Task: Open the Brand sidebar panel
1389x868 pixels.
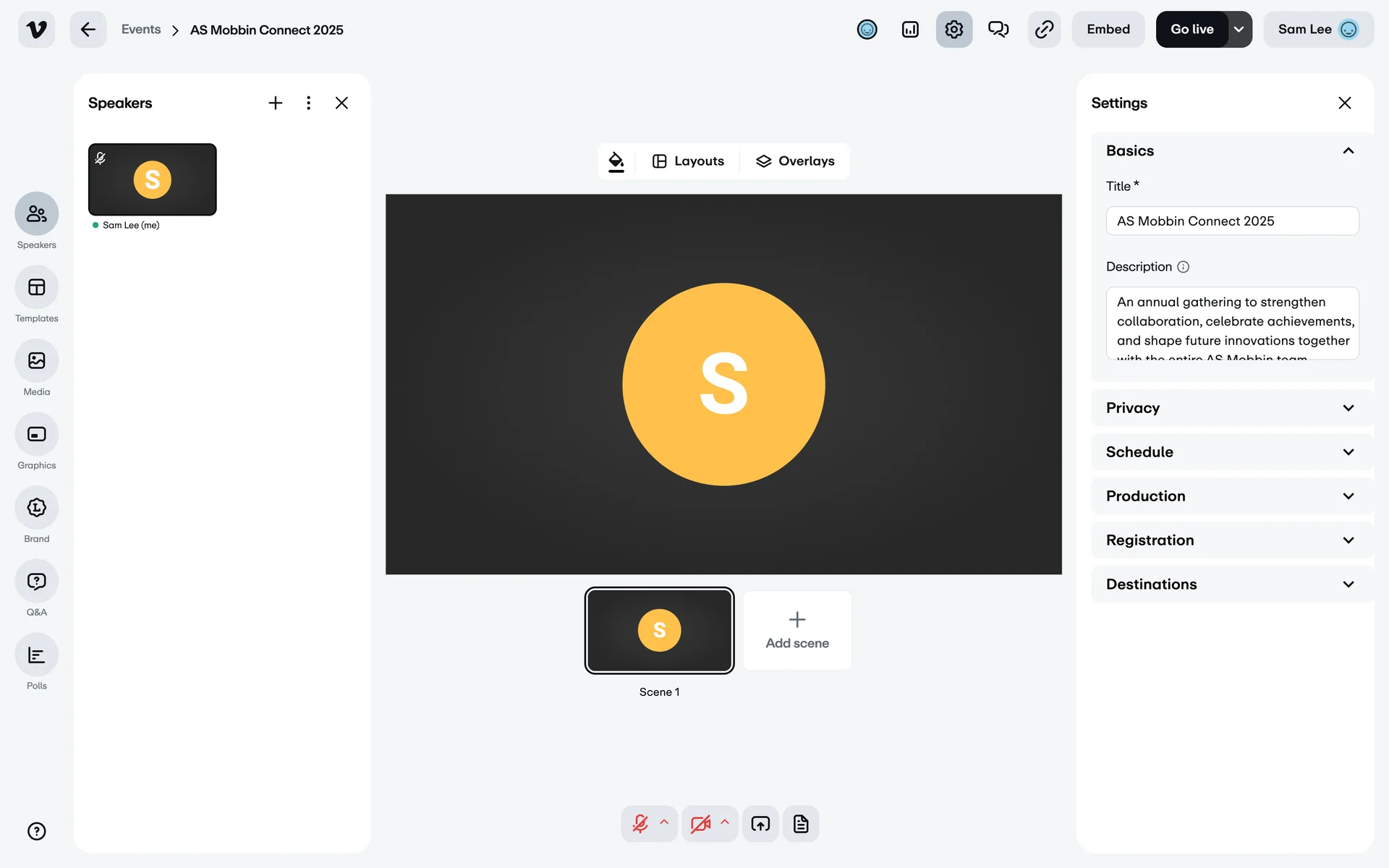Action: click(x=36, y=508)
